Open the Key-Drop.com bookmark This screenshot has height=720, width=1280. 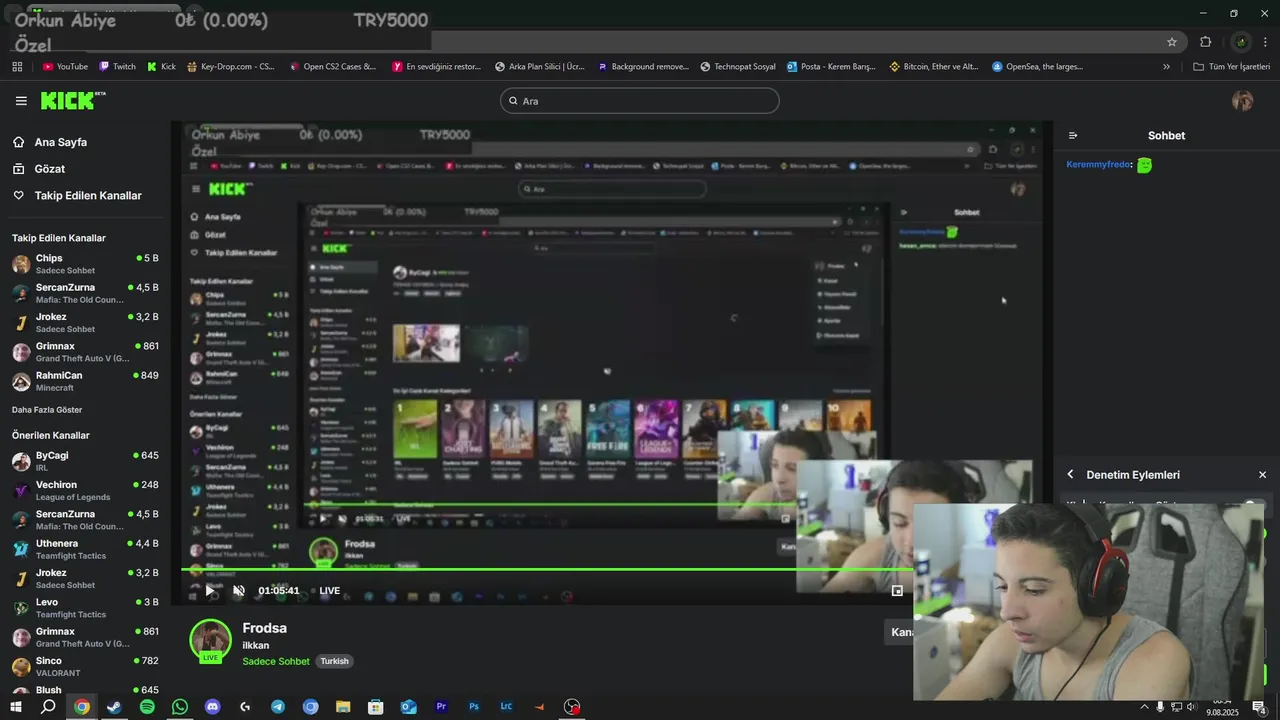(231, 67)
